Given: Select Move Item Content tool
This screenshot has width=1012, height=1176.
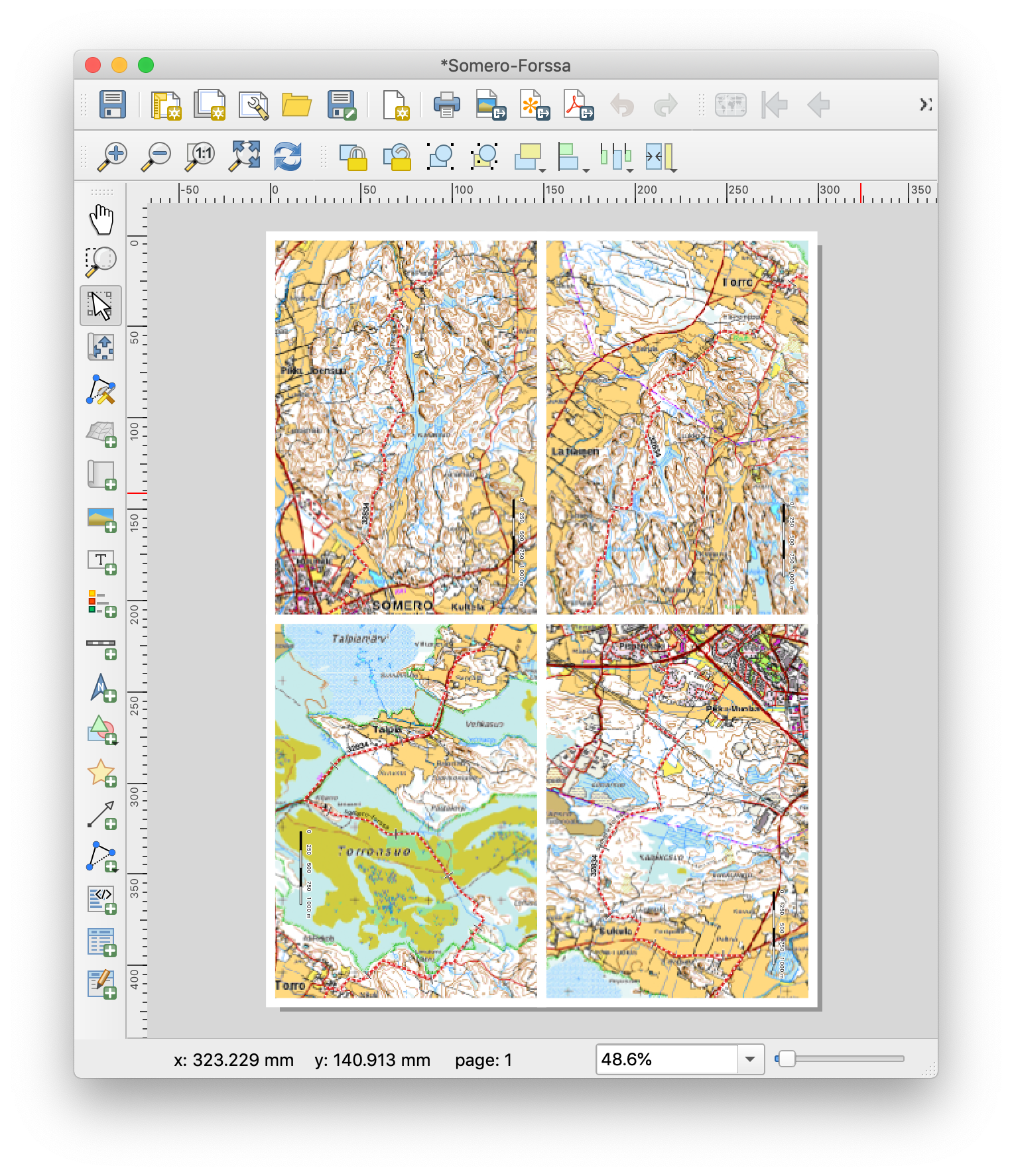Looking at the screenshot, I should pyautogui.click(x=101, y=347).
